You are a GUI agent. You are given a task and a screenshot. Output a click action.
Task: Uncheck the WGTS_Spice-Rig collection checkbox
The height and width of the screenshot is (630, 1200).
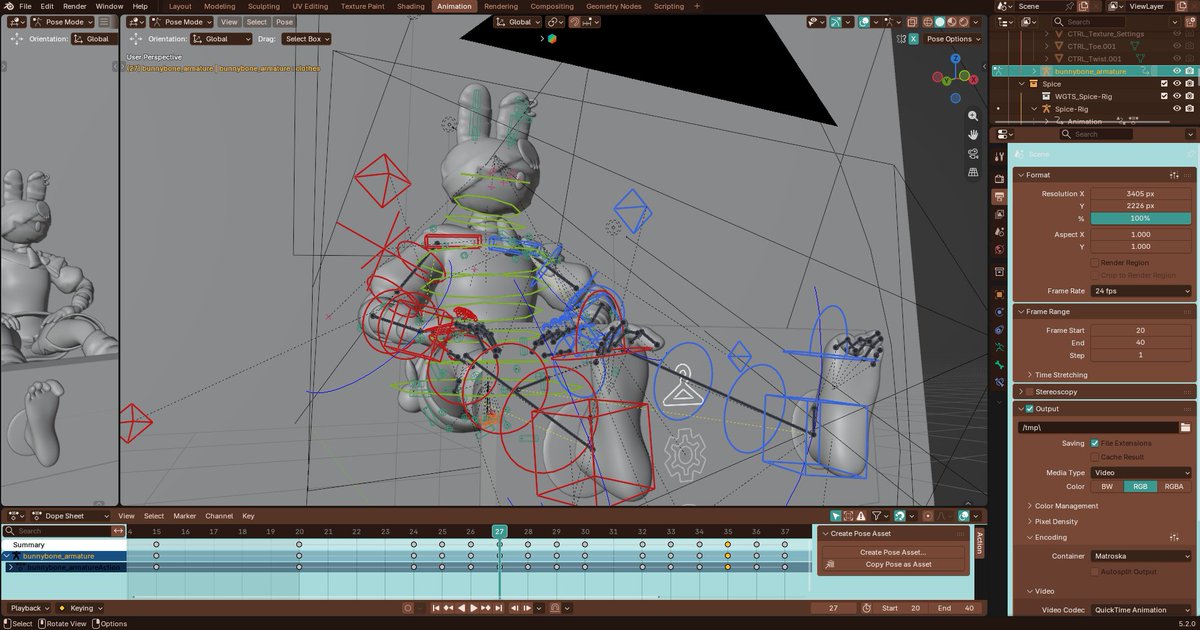point(1164,96)
